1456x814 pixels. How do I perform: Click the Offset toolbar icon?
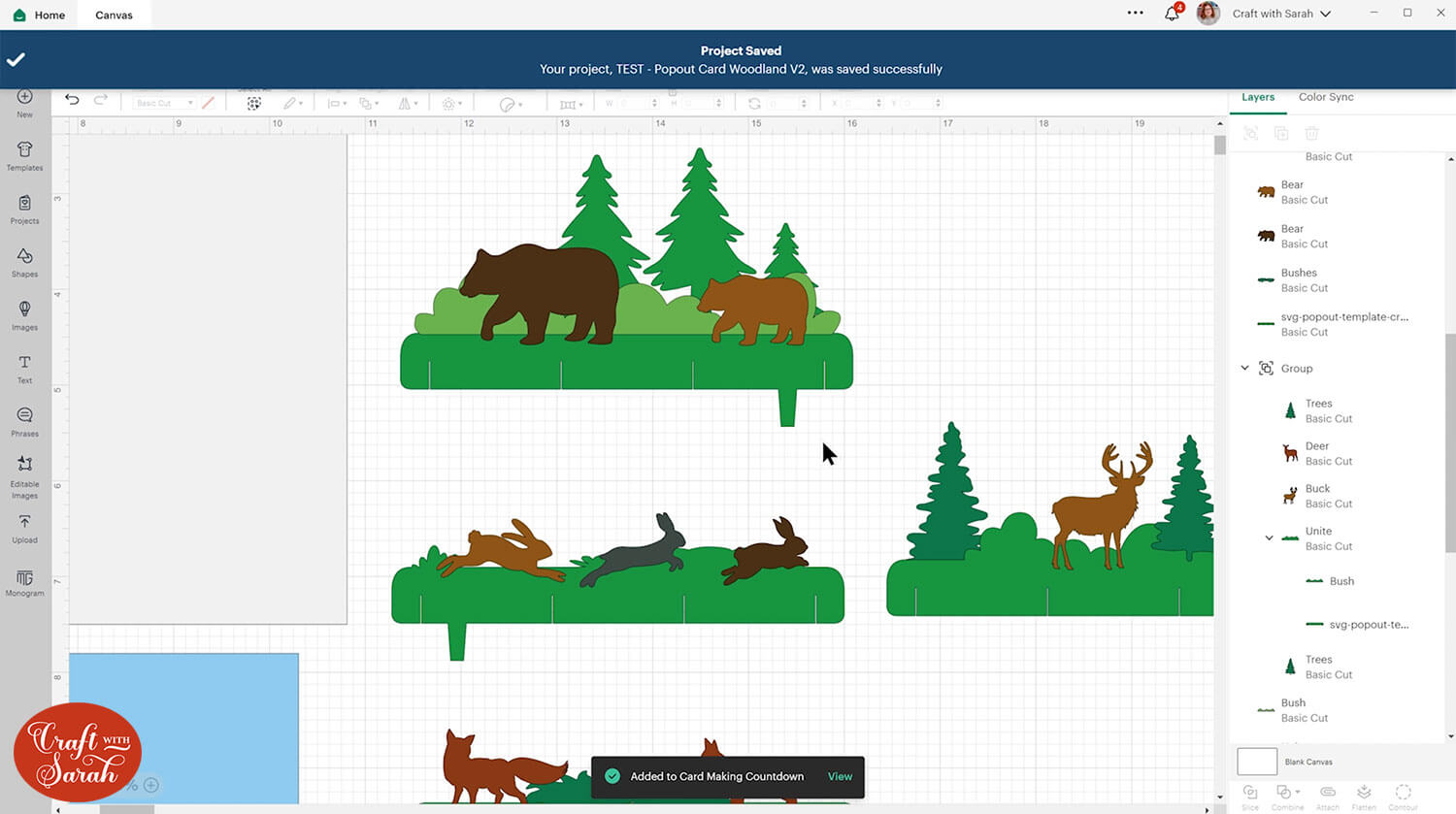(450, 103)
